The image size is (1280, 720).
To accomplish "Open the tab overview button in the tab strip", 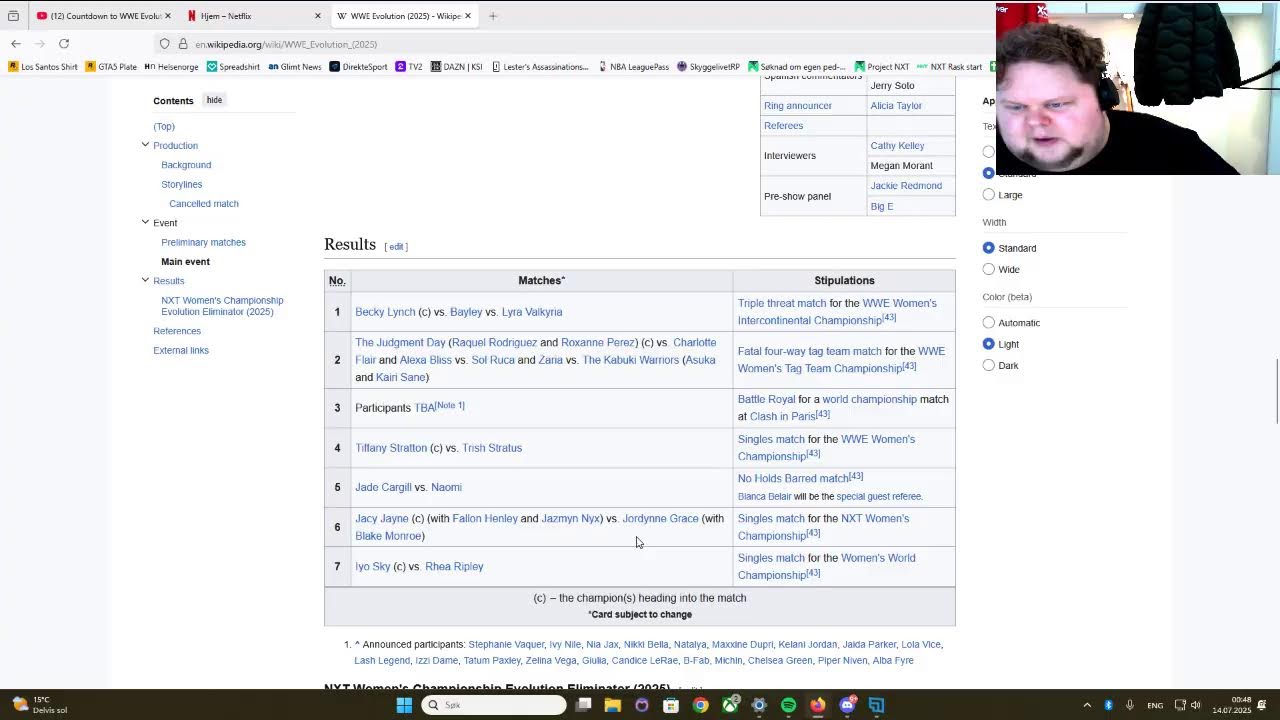I will 13,16.
